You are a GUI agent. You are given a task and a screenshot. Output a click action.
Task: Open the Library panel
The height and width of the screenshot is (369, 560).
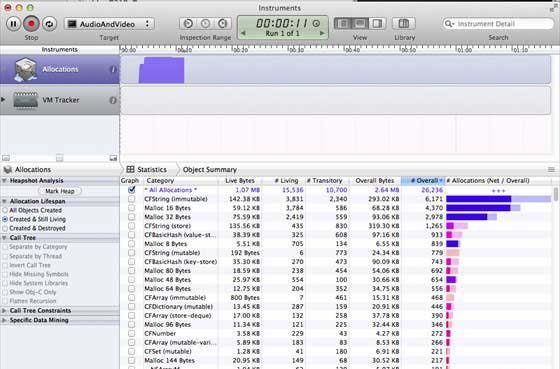404,24
